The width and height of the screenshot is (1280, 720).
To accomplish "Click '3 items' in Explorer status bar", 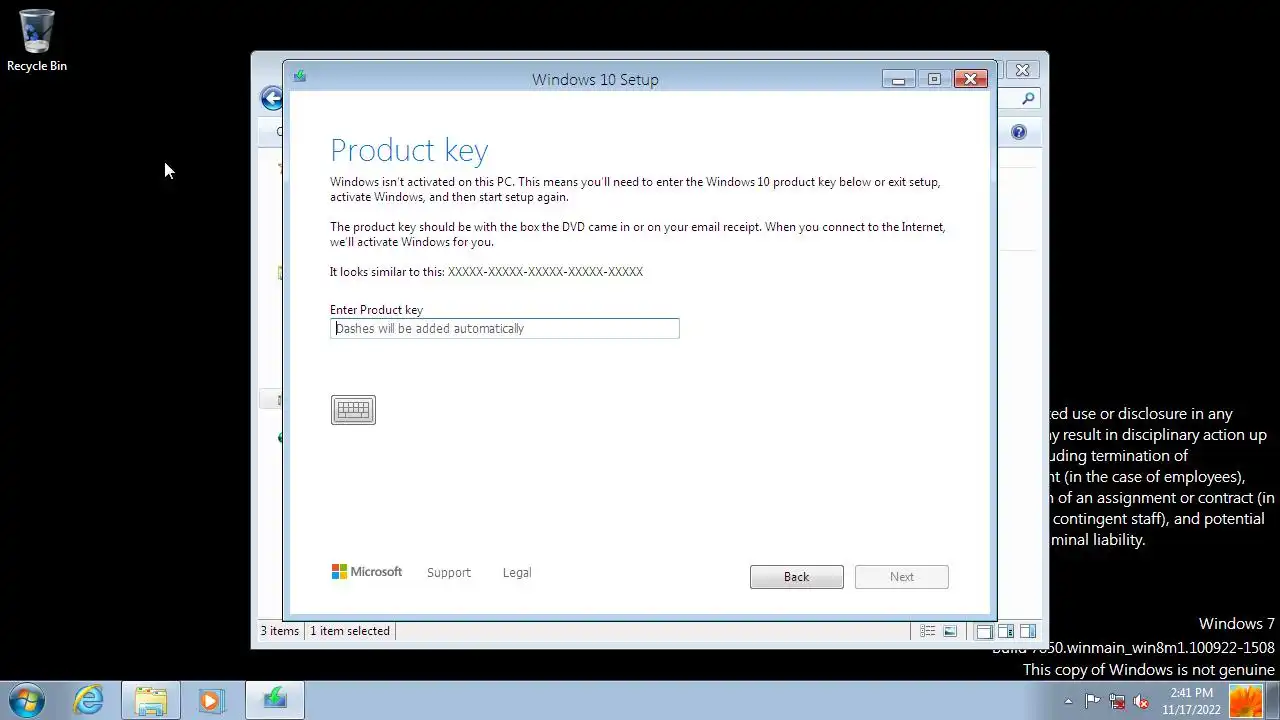I will tap(280, 631).
